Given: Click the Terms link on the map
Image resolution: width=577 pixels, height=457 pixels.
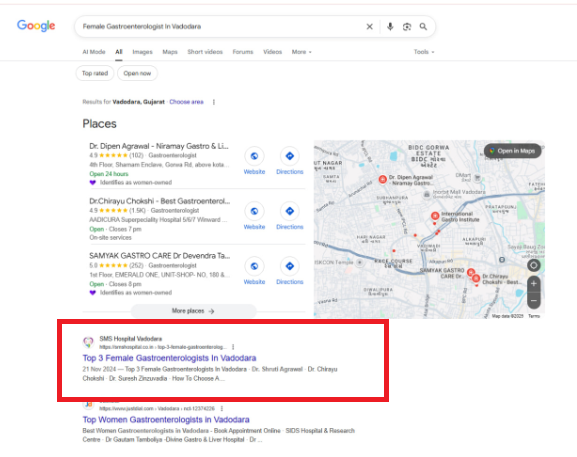Looking at the screenshot, I should [x=534, y=316].
